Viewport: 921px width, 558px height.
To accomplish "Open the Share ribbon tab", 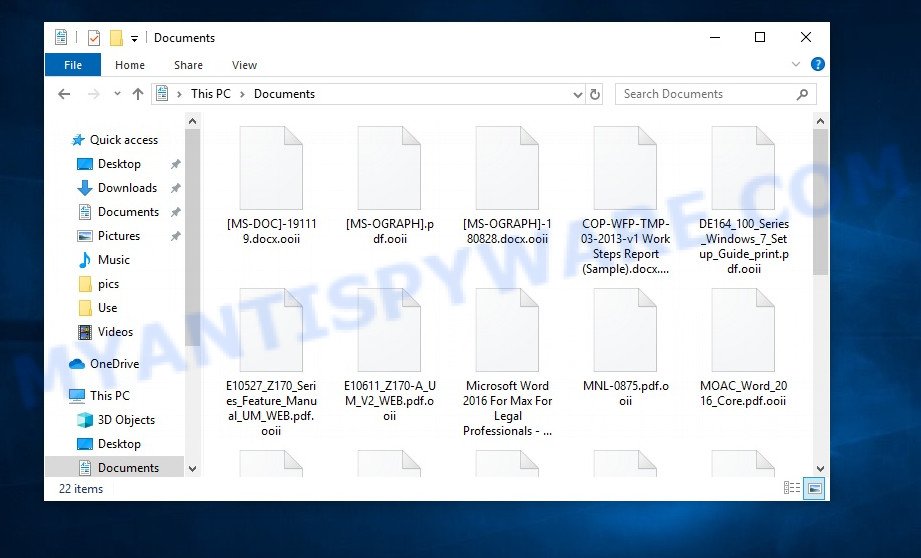I will click(188, 65).
